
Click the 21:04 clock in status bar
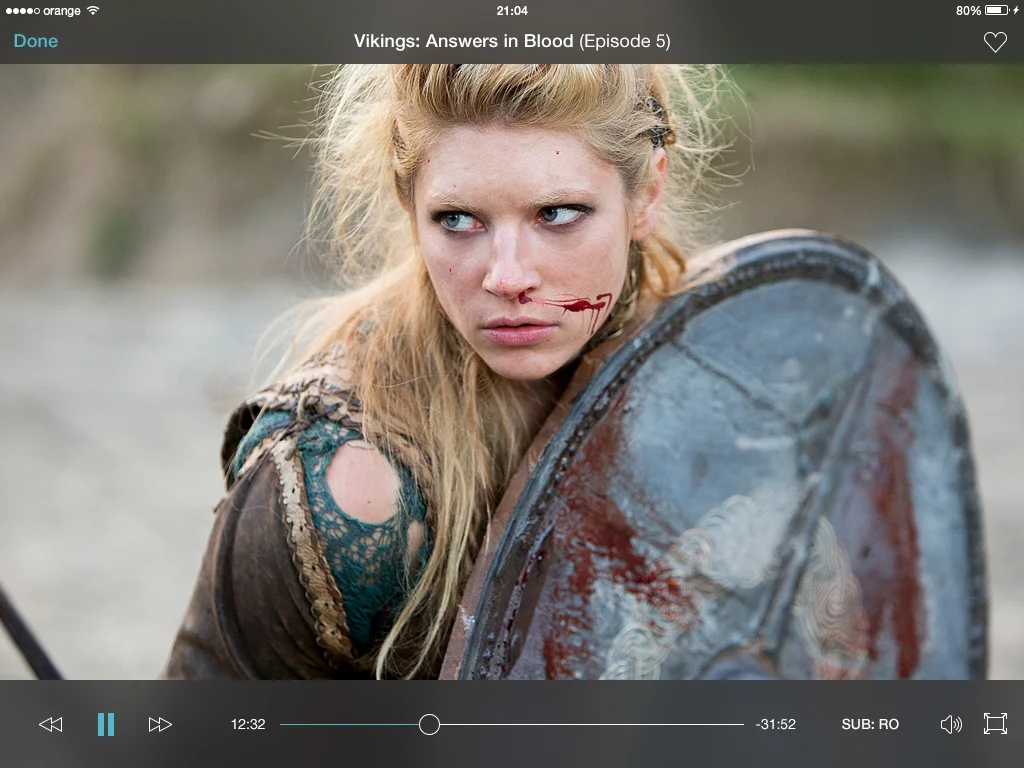point(512,10)
